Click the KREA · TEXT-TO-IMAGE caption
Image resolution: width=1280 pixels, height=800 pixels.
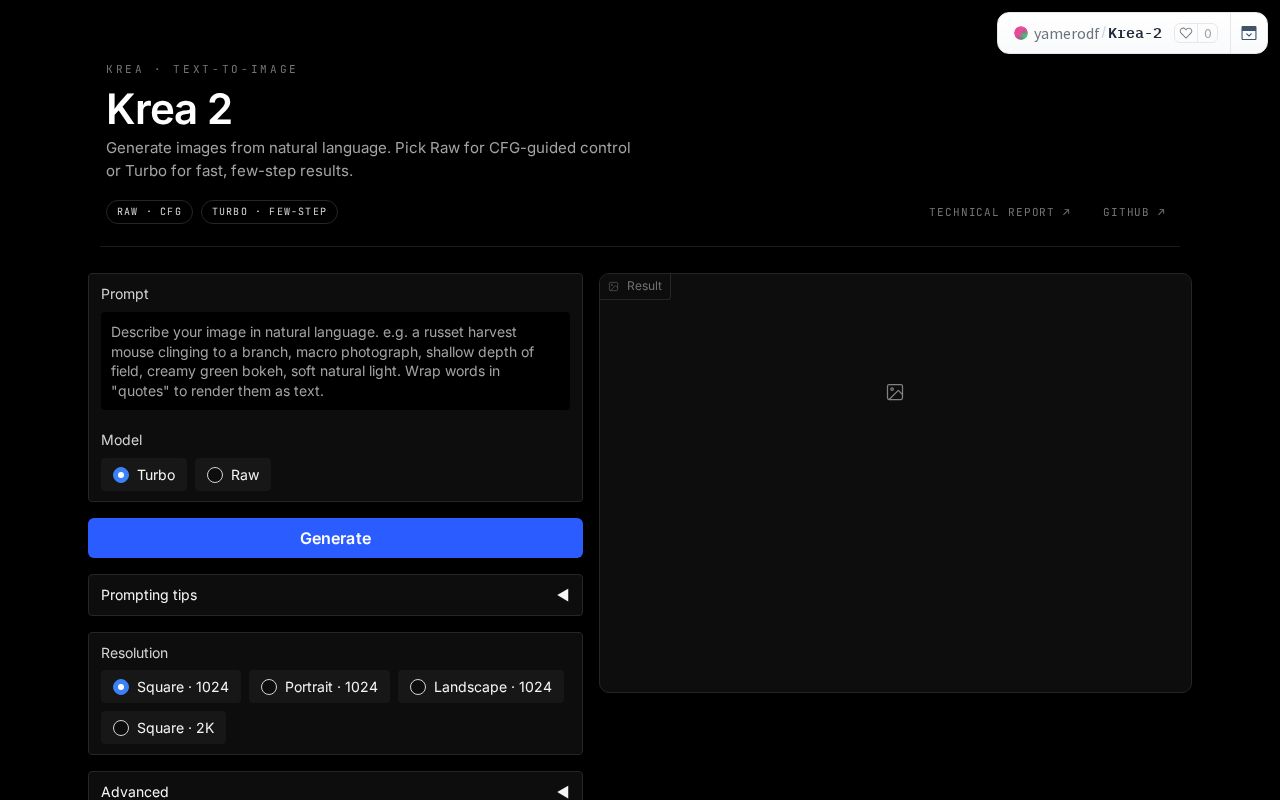(x=202, y=69)
